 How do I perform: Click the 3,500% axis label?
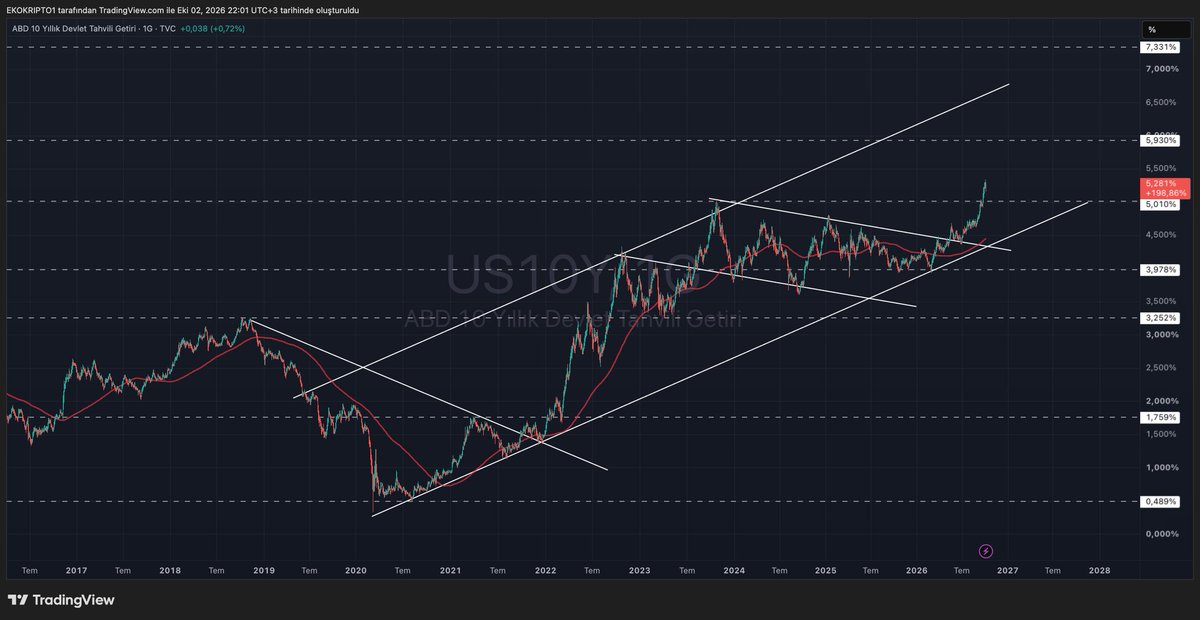(1162, 301)
